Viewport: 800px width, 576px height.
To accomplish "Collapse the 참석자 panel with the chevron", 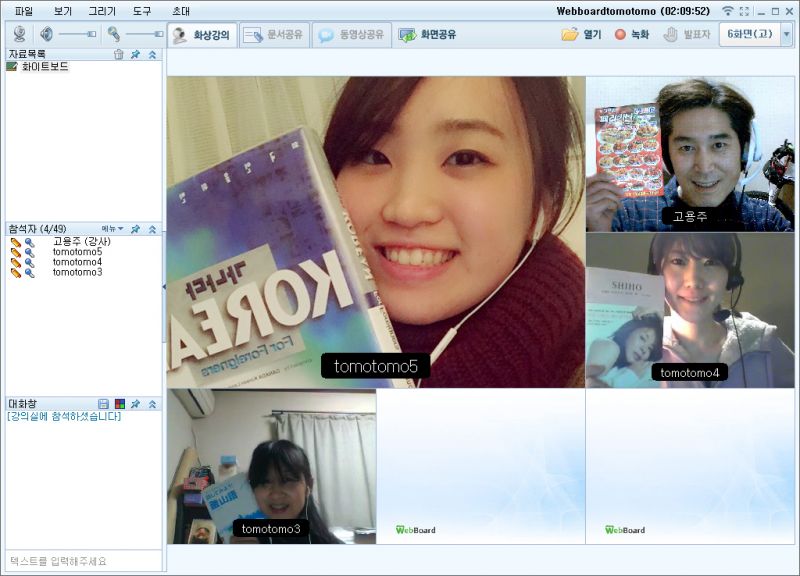I will [152, 230].
